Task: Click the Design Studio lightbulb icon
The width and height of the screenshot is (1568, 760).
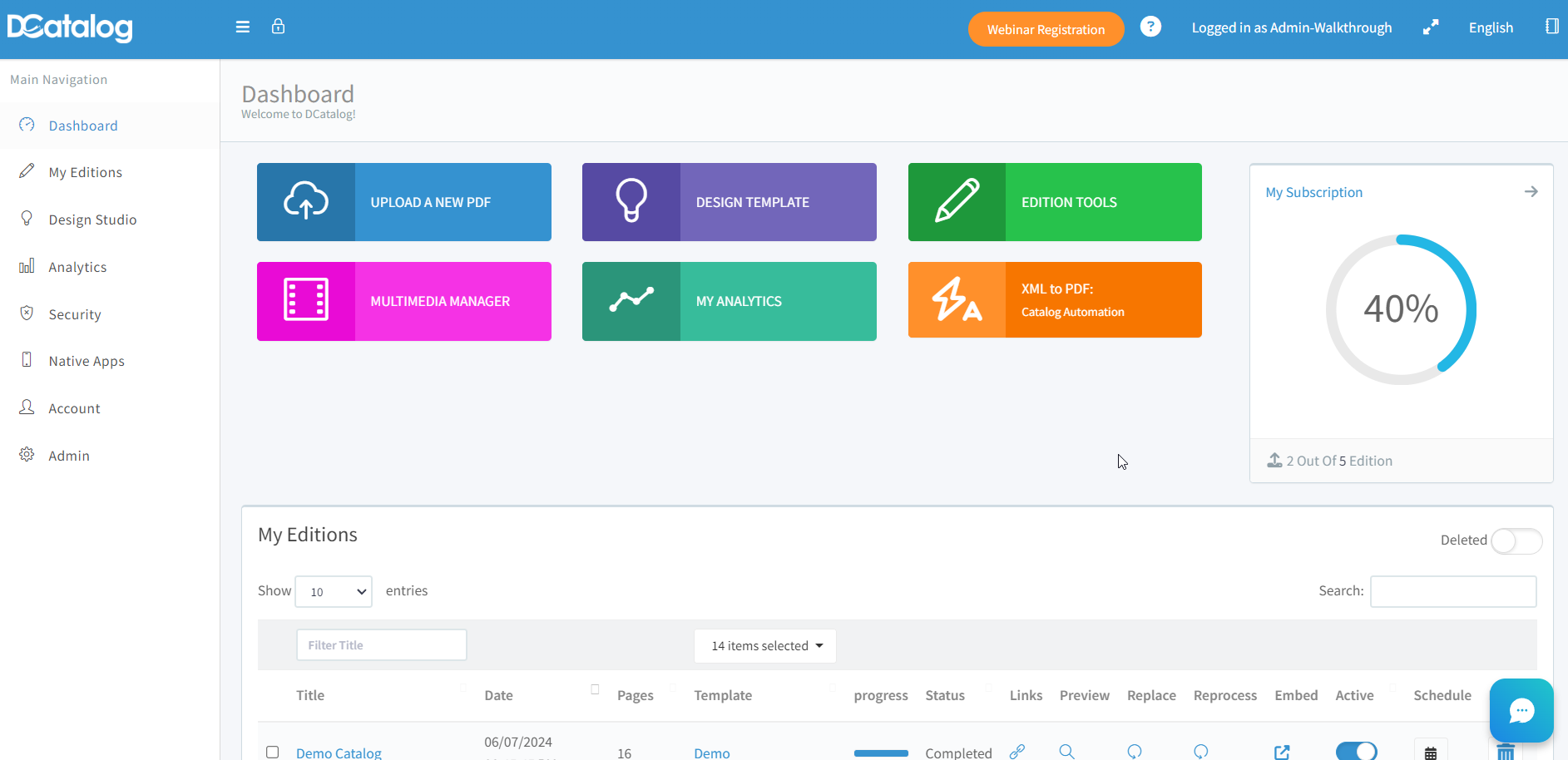Action: point(27,218)
